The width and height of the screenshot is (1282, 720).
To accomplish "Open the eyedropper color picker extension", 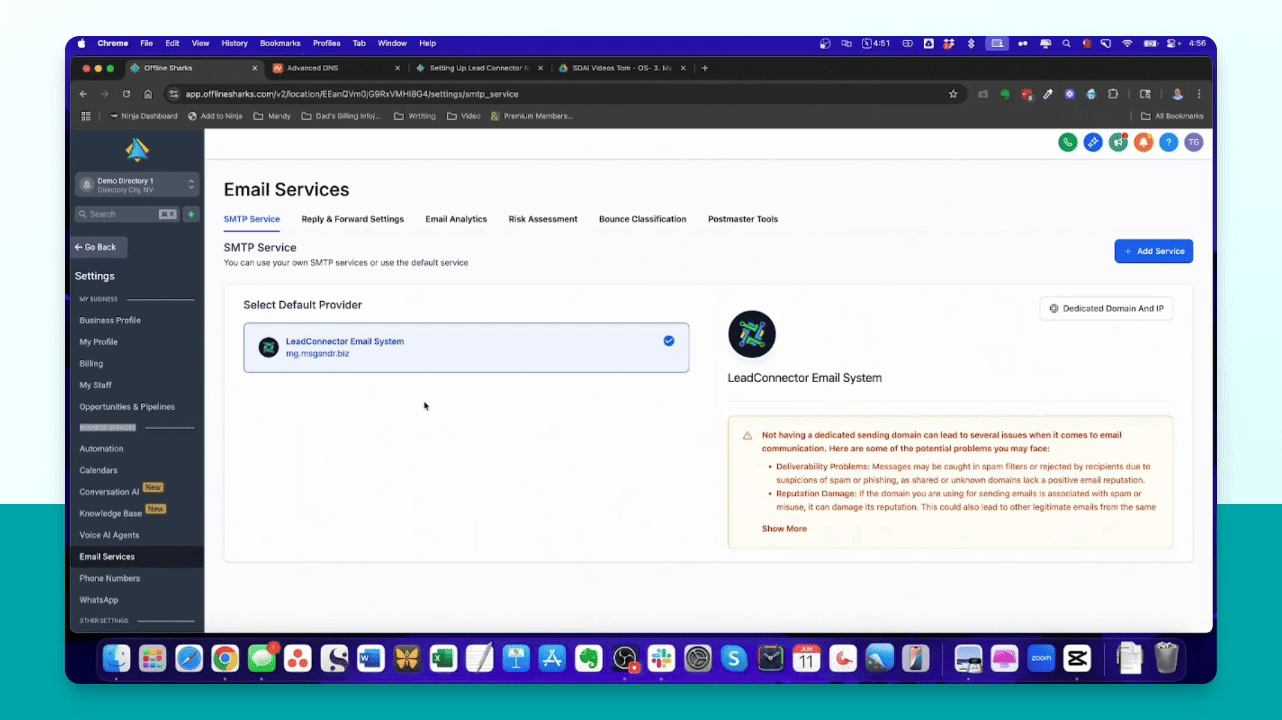I will tap(1048, 94).
